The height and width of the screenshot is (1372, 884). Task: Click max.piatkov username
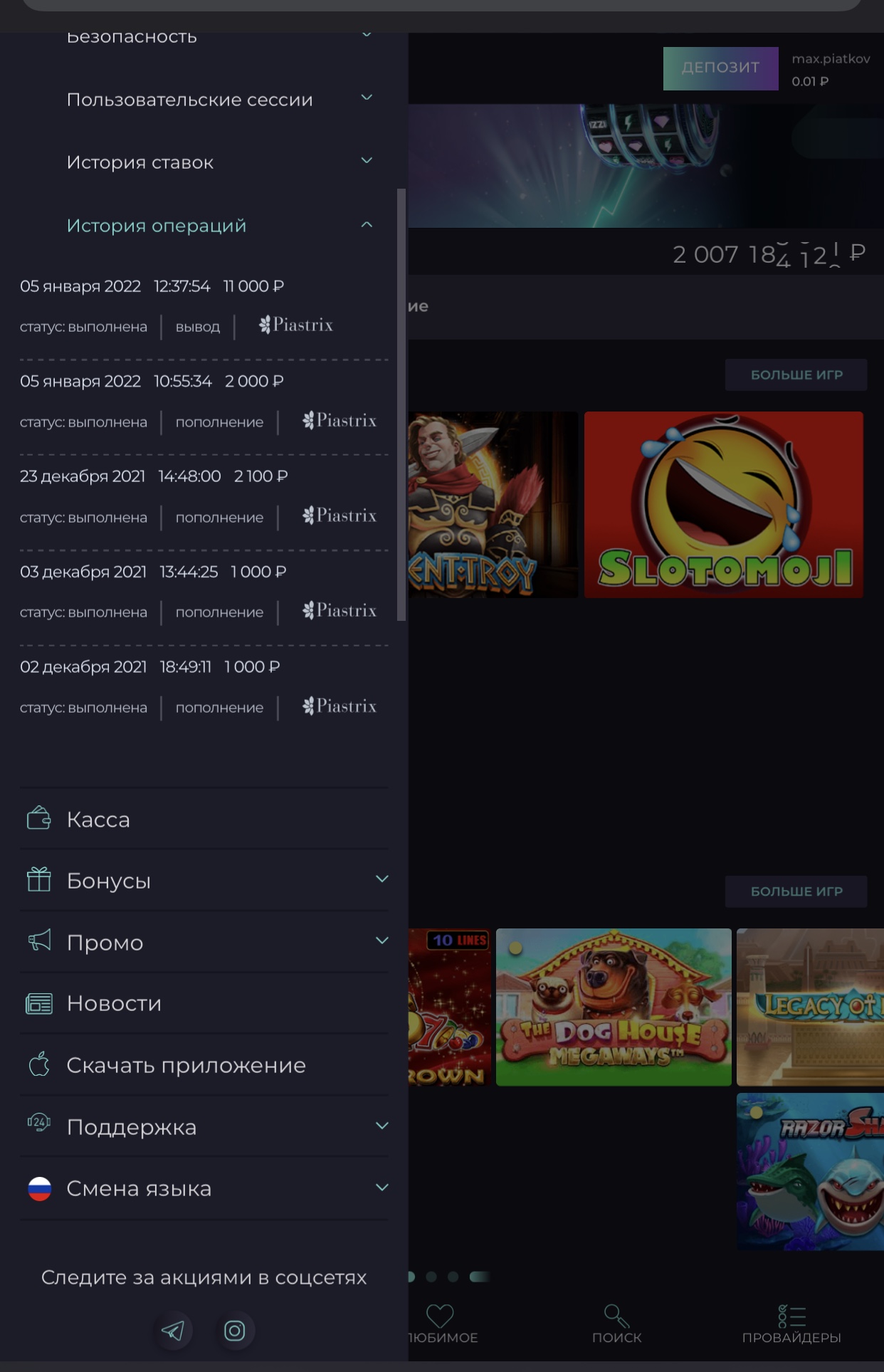click(831, 58)
